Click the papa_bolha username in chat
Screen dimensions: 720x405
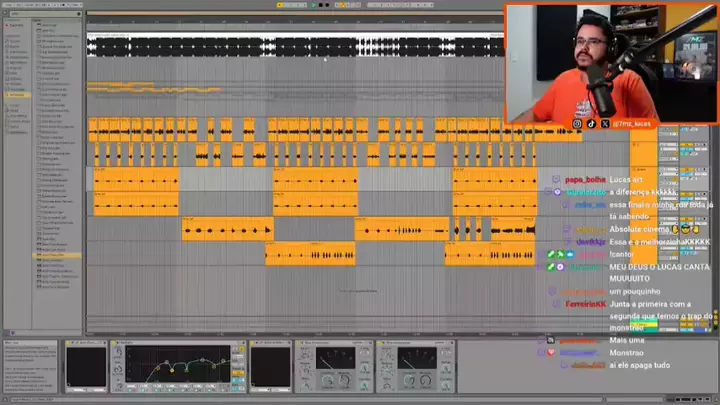(x=586, y=180)
